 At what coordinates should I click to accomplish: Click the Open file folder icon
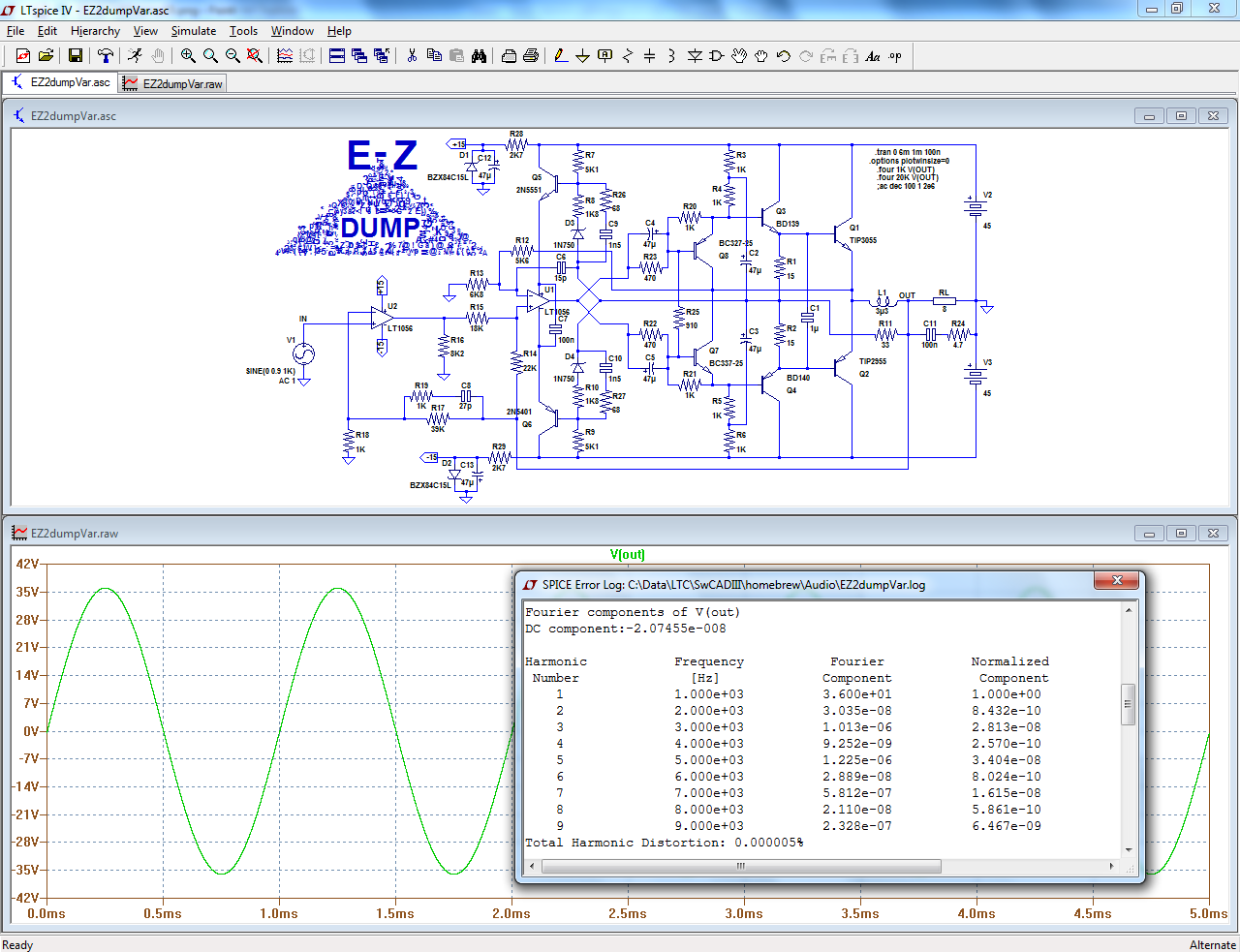(x=46, y=56)
